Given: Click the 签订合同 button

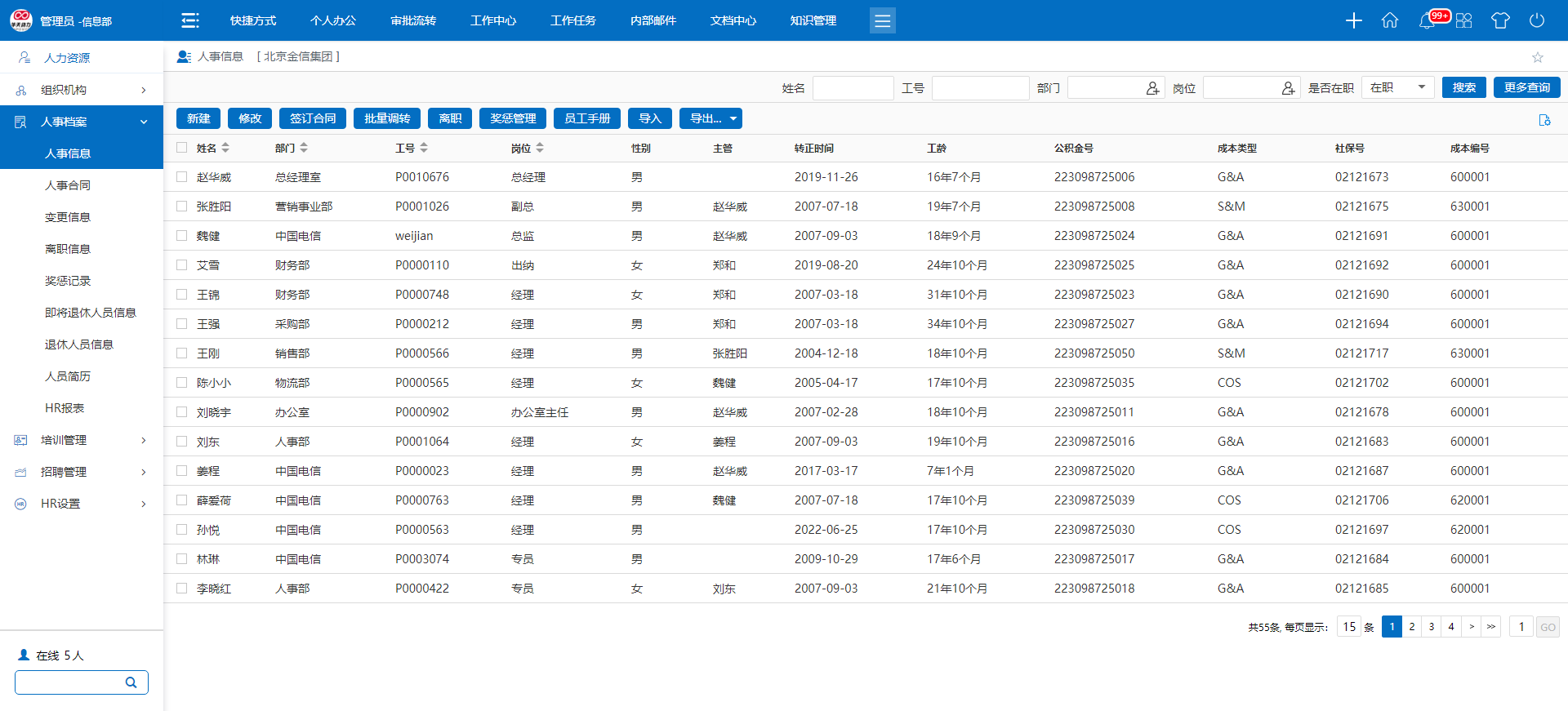Looking at the screenshot, I should coord(313,118).
